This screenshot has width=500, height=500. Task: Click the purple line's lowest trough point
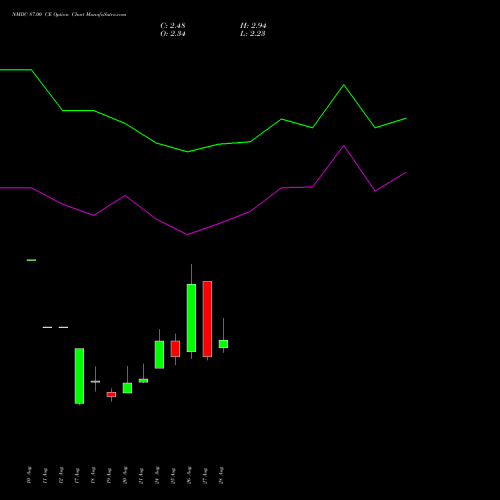[187, 235]
